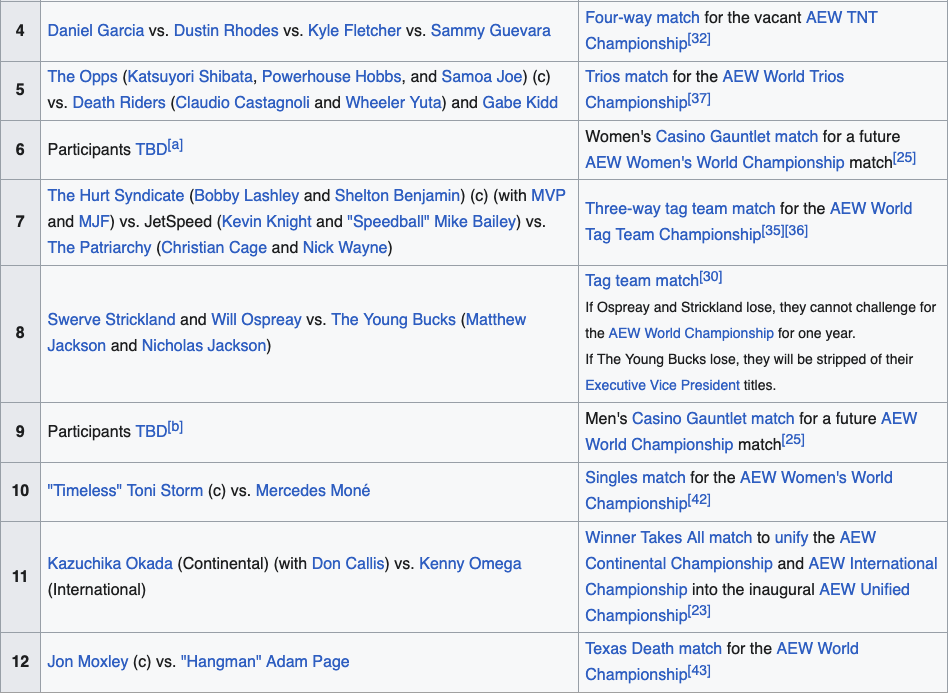948x693 pixels.
Task: Open the Jon Moxley link
Action: [88, 662]
